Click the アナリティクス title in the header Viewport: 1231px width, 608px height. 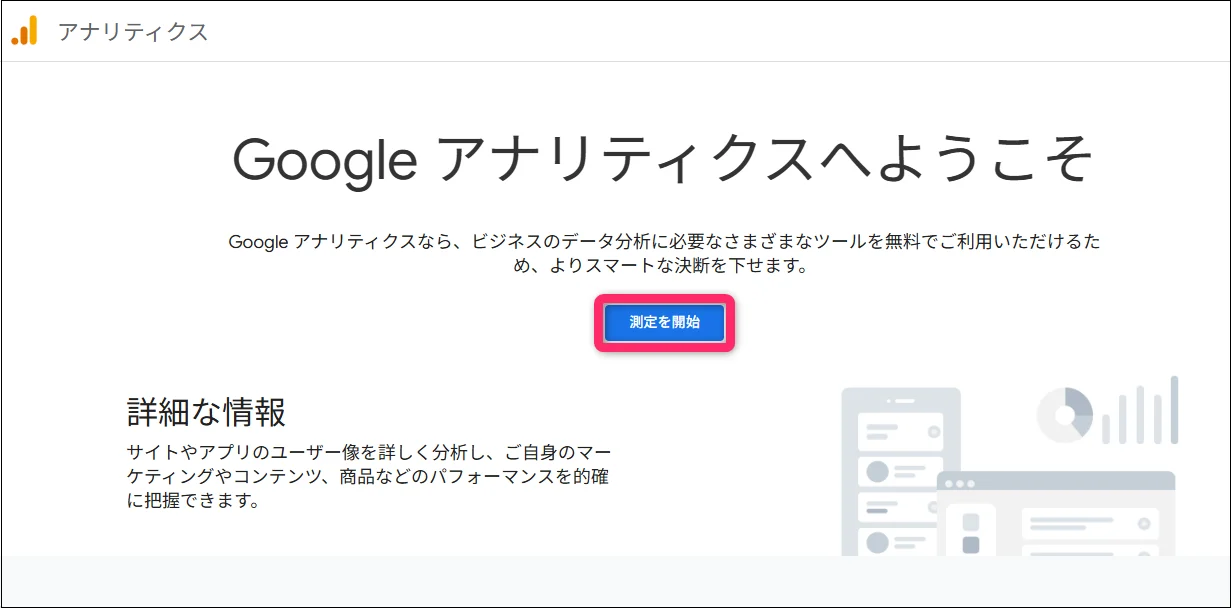pyautogui.click(x=133, y=32)
